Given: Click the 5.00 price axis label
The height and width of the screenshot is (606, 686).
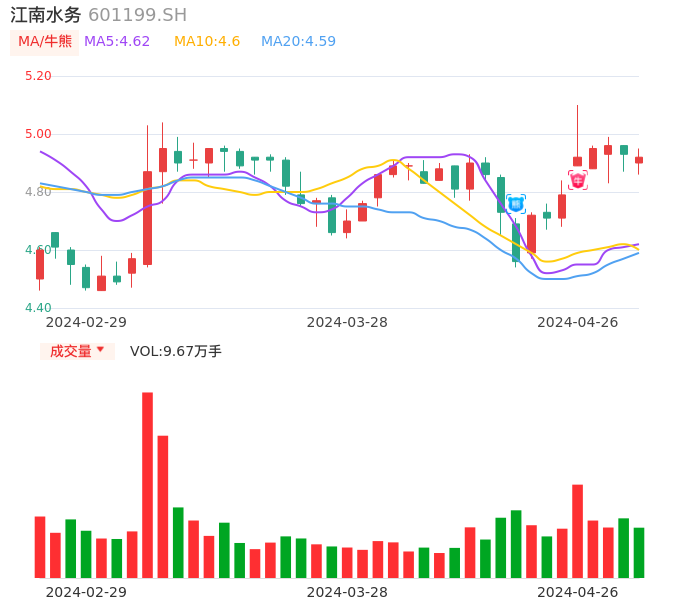Looking at the screenshot, I should click(x=38, y=134).
